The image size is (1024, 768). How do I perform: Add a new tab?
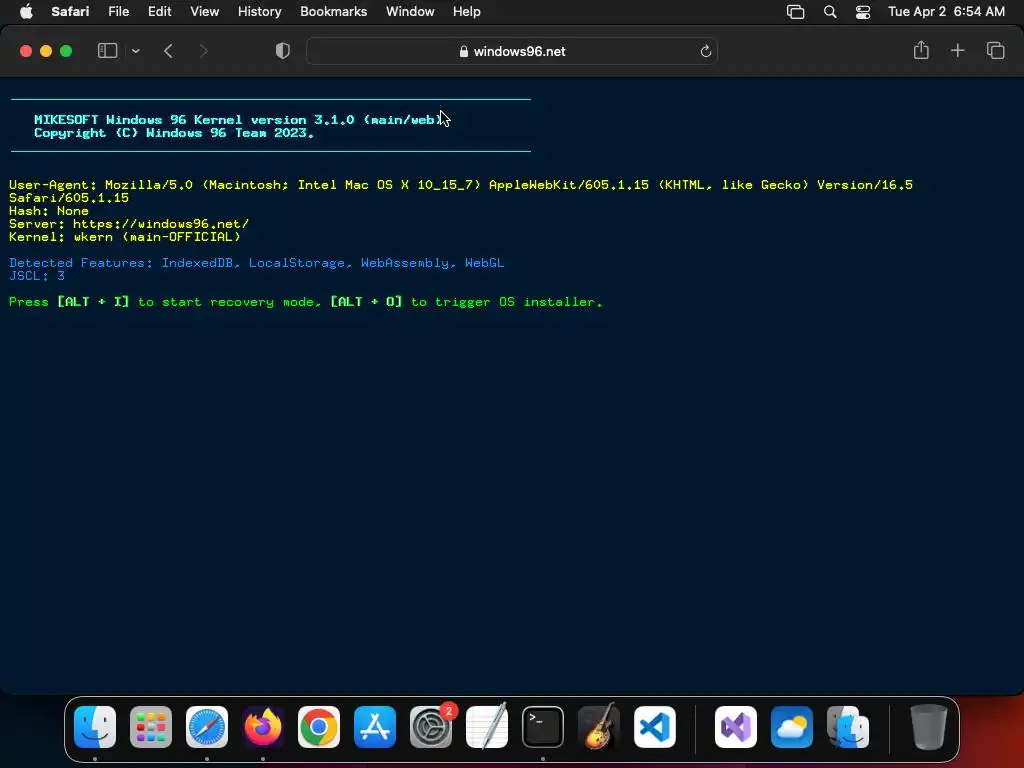click(x=957, y=50)
